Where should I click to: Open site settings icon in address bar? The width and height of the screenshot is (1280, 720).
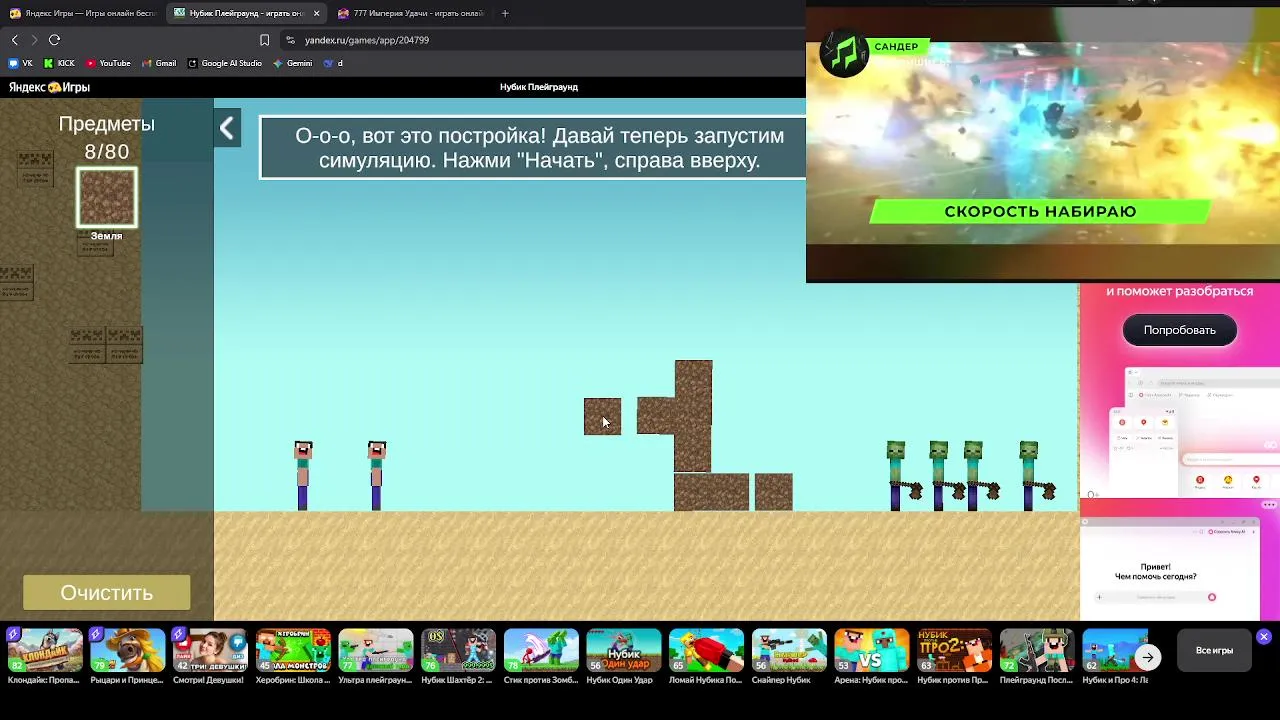[x=290, y=40]
